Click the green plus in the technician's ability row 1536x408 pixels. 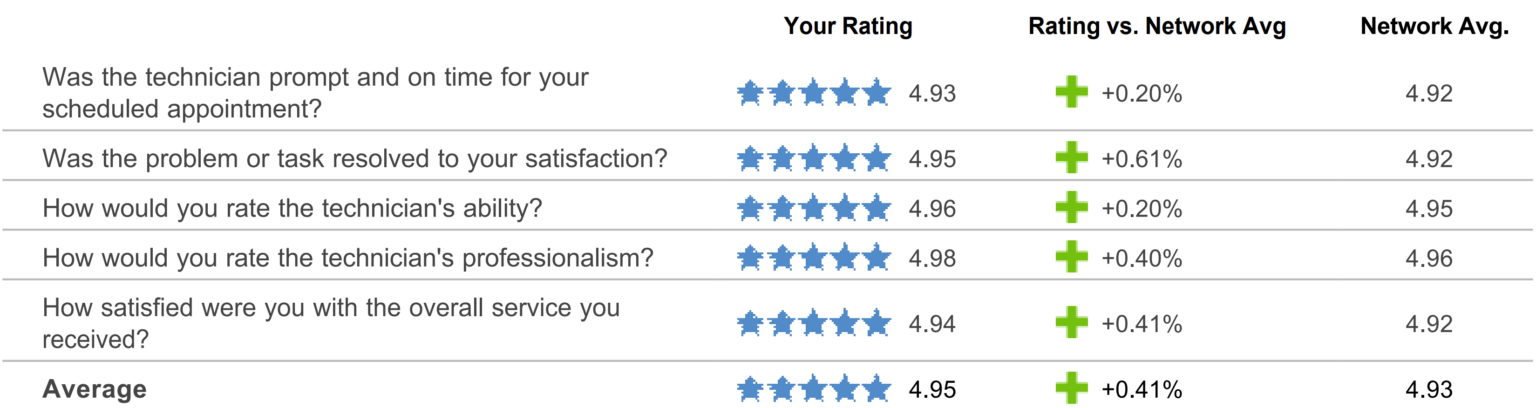point(1072,208)
